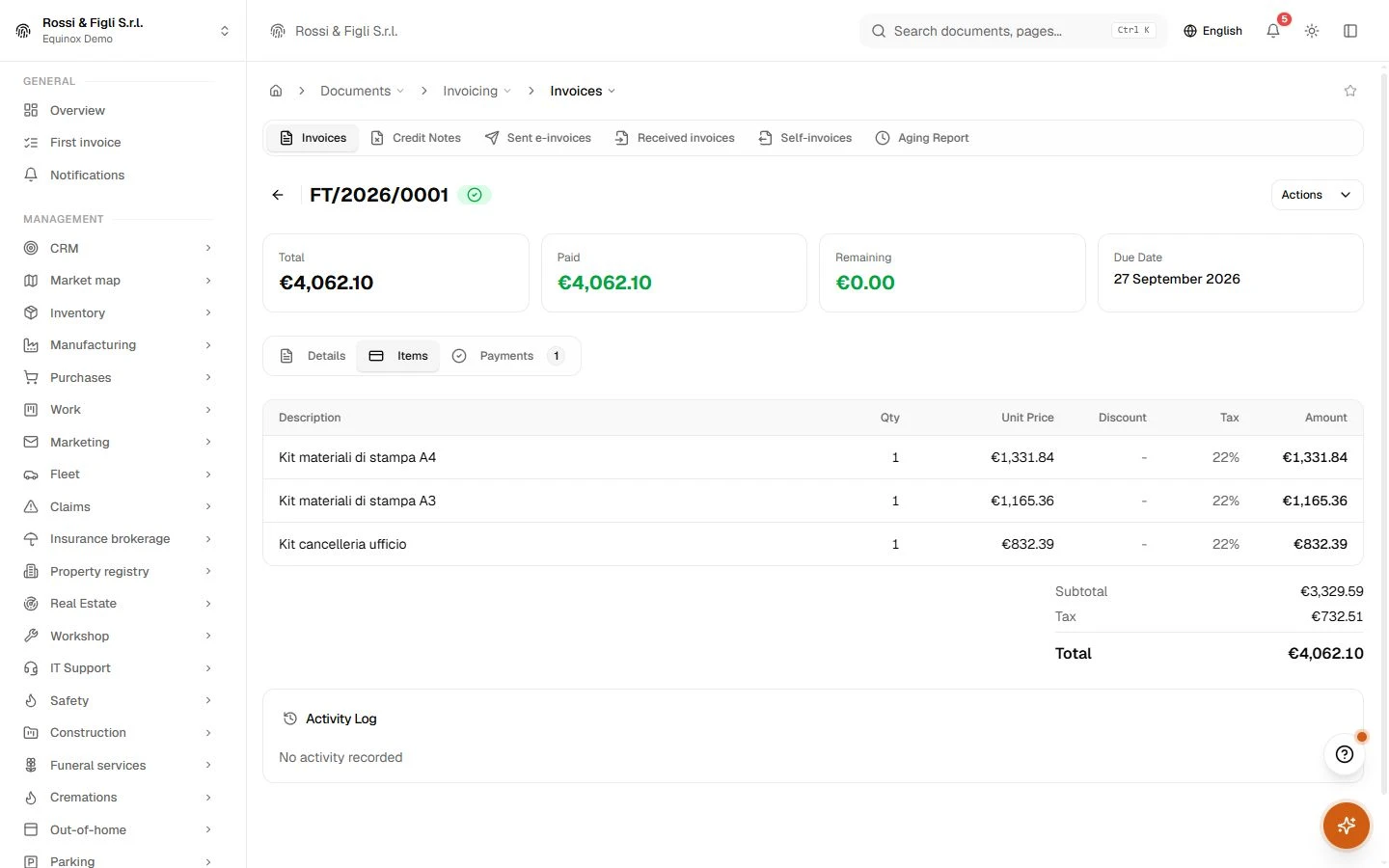Screen dimensions: 1389x868
Task: Switch to the Payments sub-tab
Action: [x=508, y=356]
